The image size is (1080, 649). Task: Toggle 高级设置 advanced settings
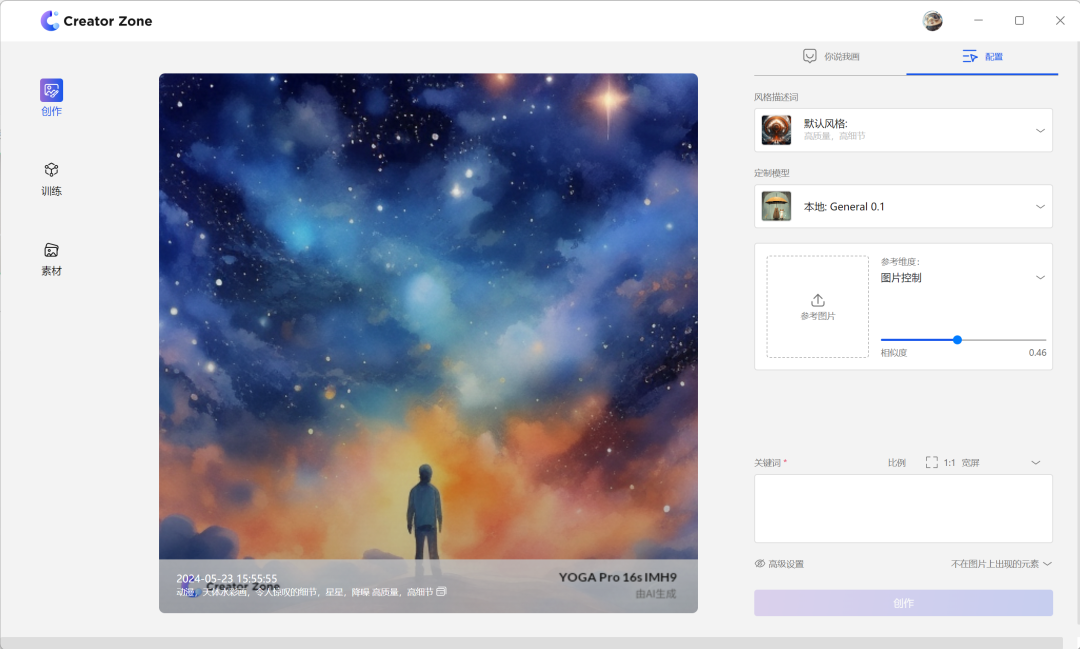click(x=779, y=564)
